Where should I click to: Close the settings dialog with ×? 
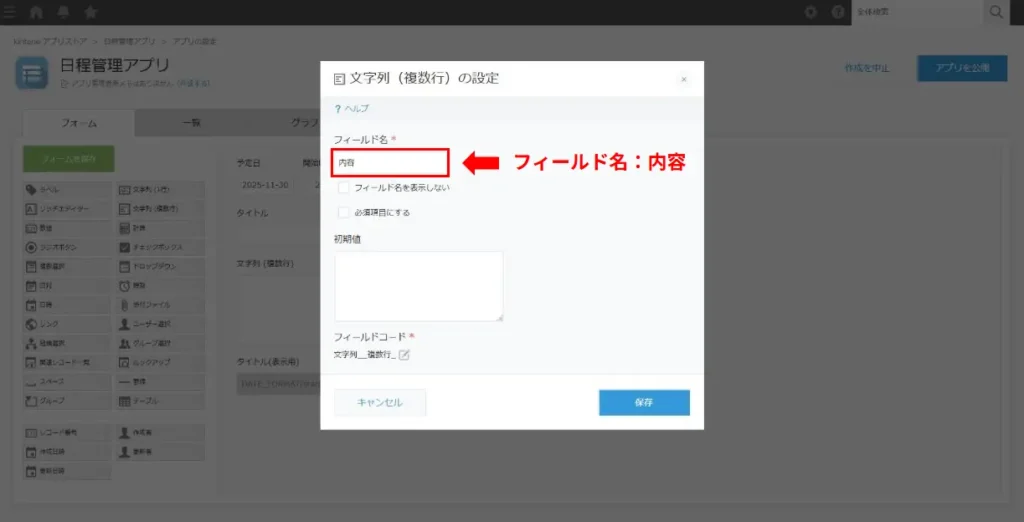coord(684,79)
